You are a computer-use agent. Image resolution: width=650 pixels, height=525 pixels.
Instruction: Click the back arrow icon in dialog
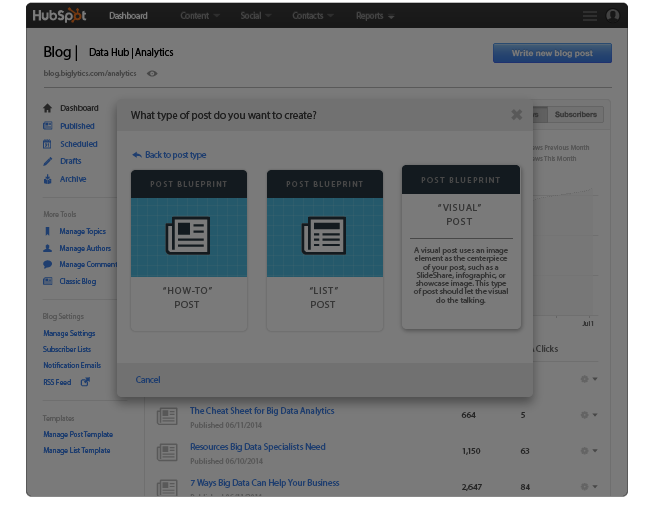(137, 155)
